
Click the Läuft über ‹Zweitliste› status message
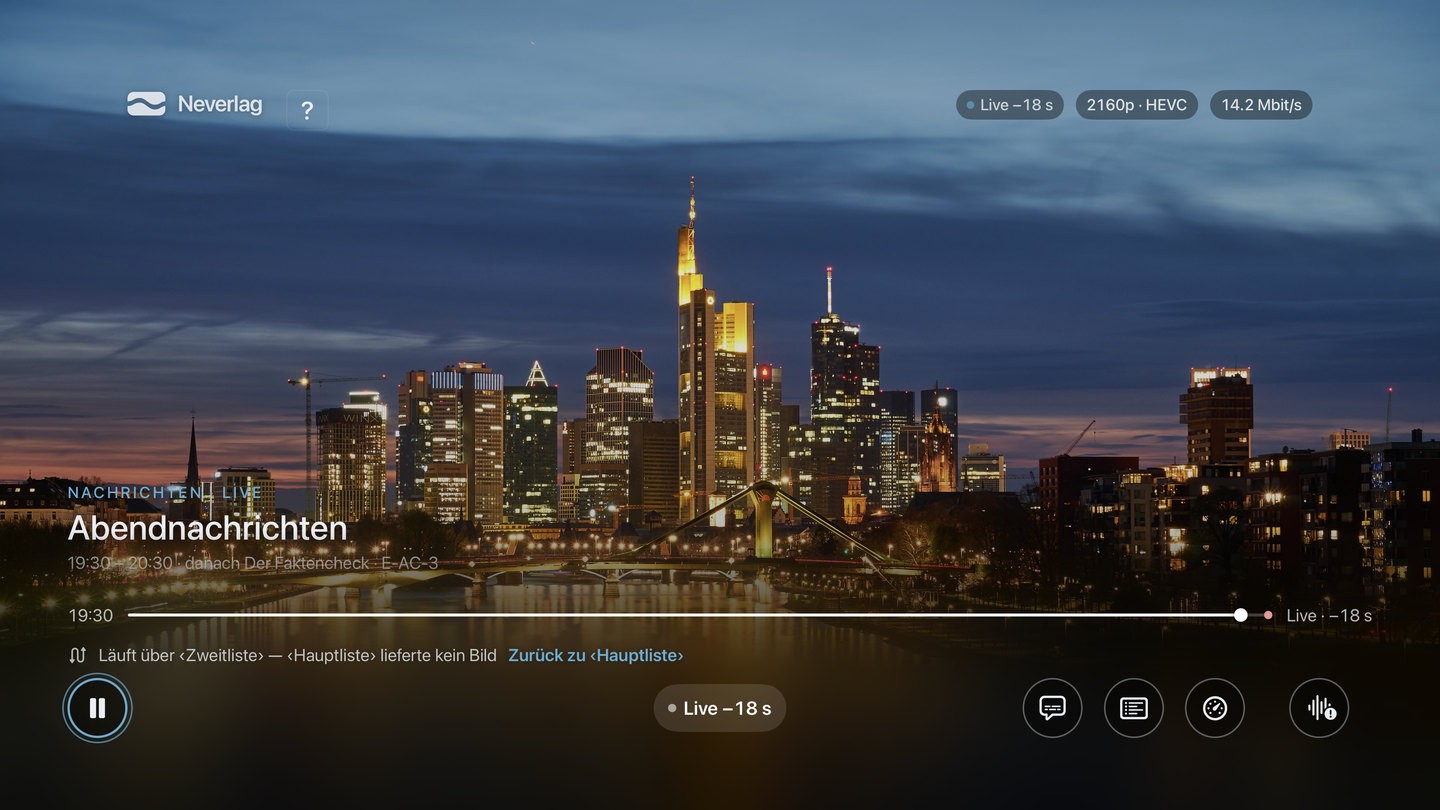297,656
